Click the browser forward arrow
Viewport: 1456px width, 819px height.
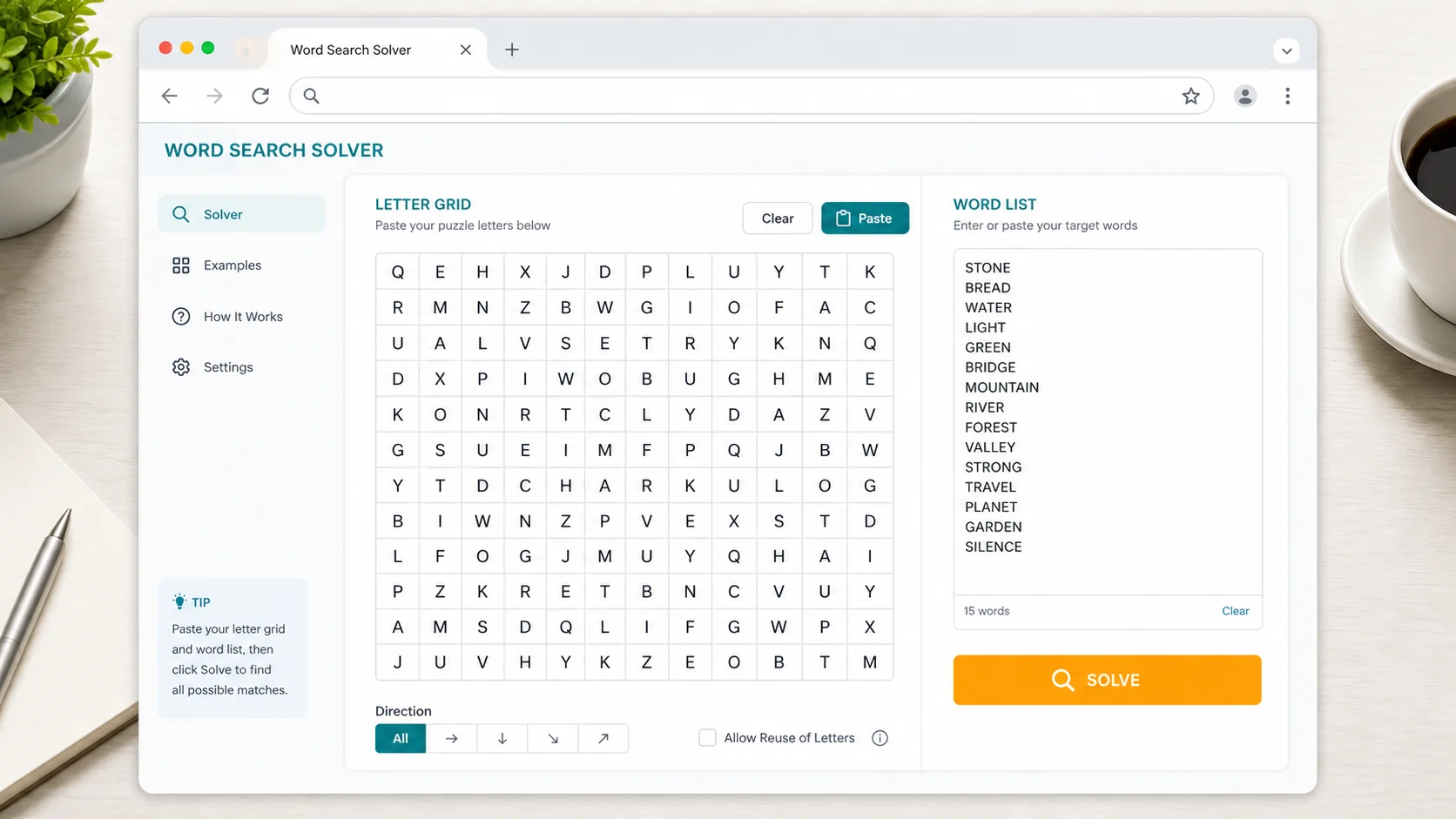pos(214,96)
